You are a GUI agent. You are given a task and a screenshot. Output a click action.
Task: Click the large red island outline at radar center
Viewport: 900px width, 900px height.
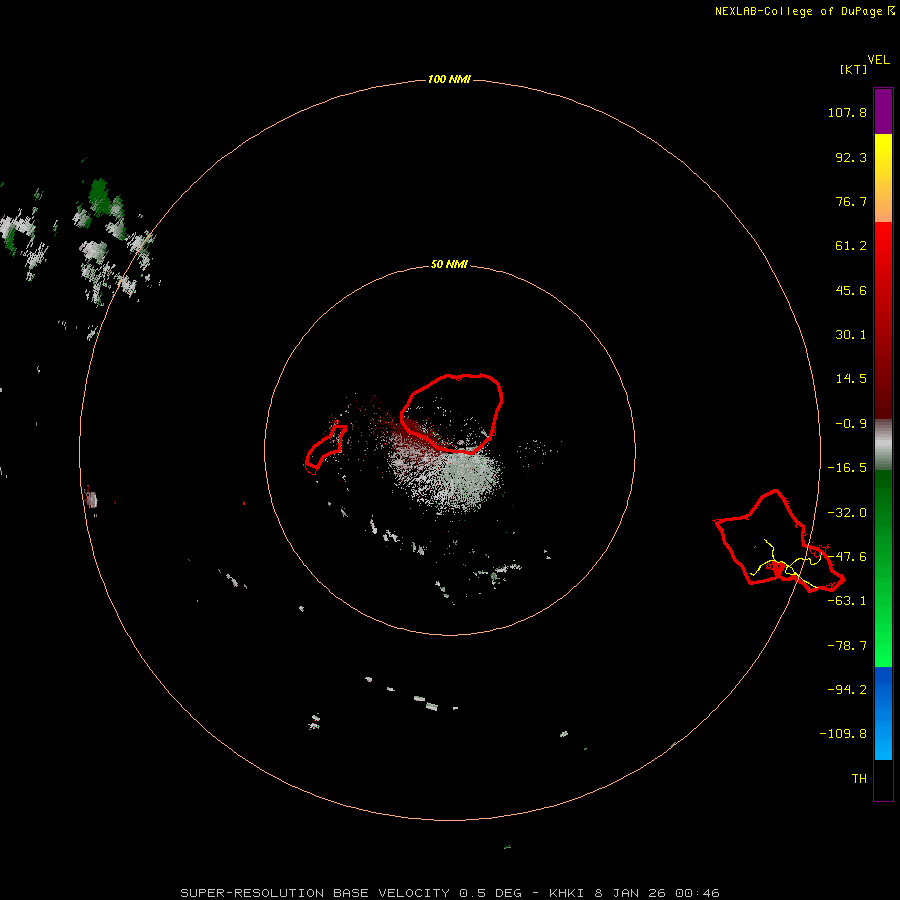(452, 413)
